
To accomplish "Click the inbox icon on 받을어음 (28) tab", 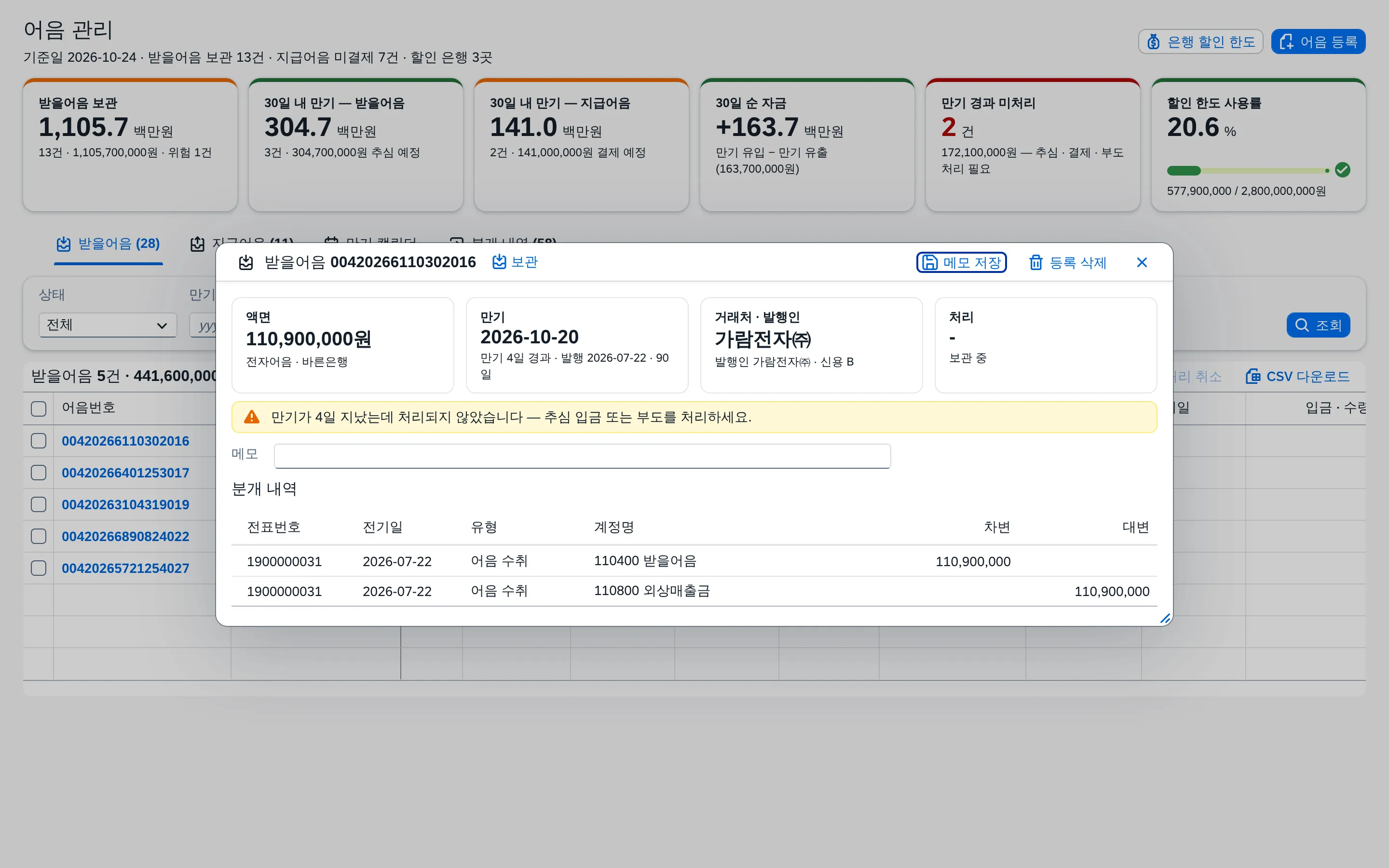I will pos(64,244).
